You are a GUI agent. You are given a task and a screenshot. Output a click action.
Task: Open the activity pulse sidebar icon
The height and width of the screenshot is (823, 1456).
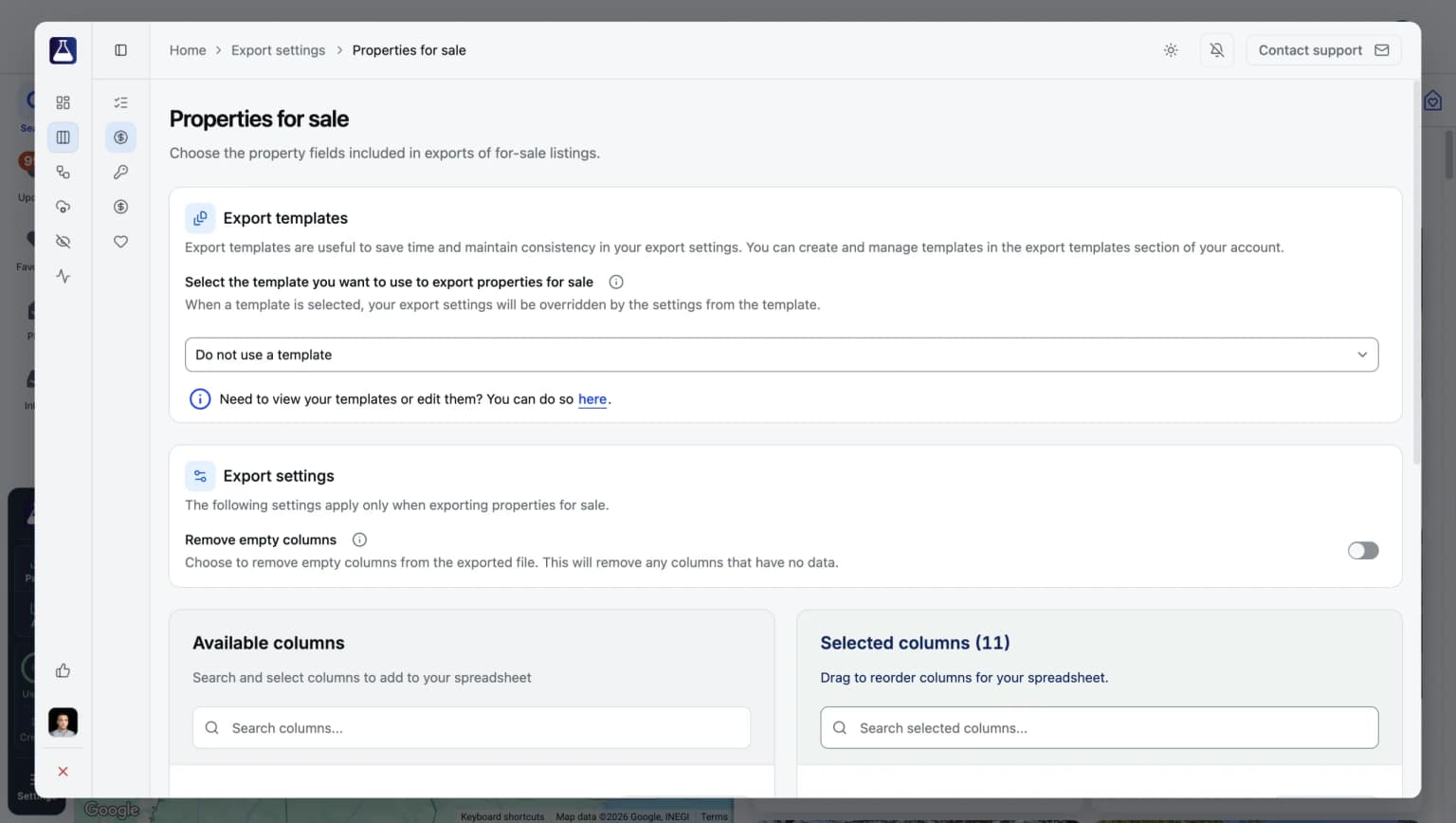(63, 277)
